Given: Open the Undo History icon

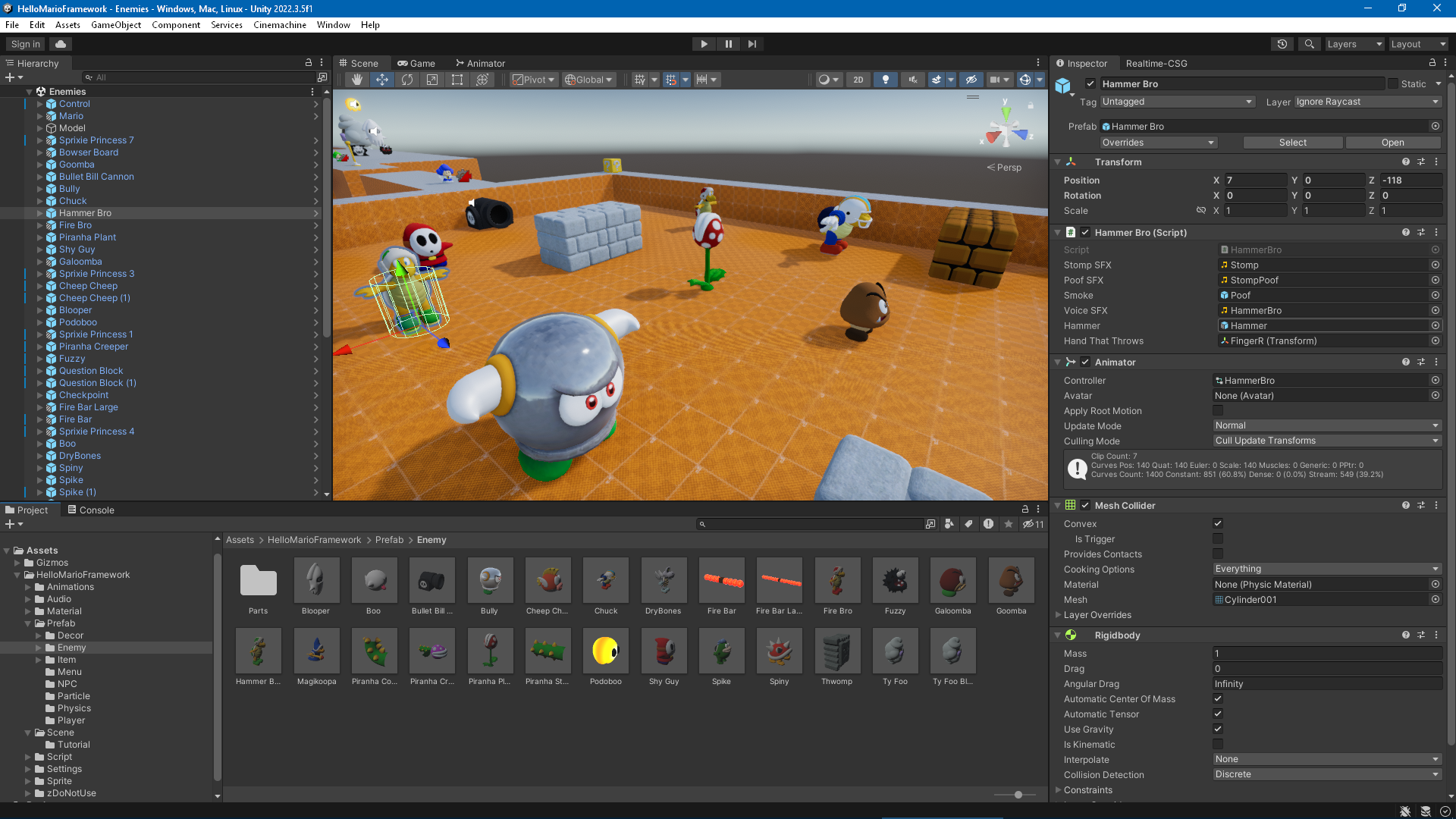Looking at the screenshot, I should tap(1282, 44).
